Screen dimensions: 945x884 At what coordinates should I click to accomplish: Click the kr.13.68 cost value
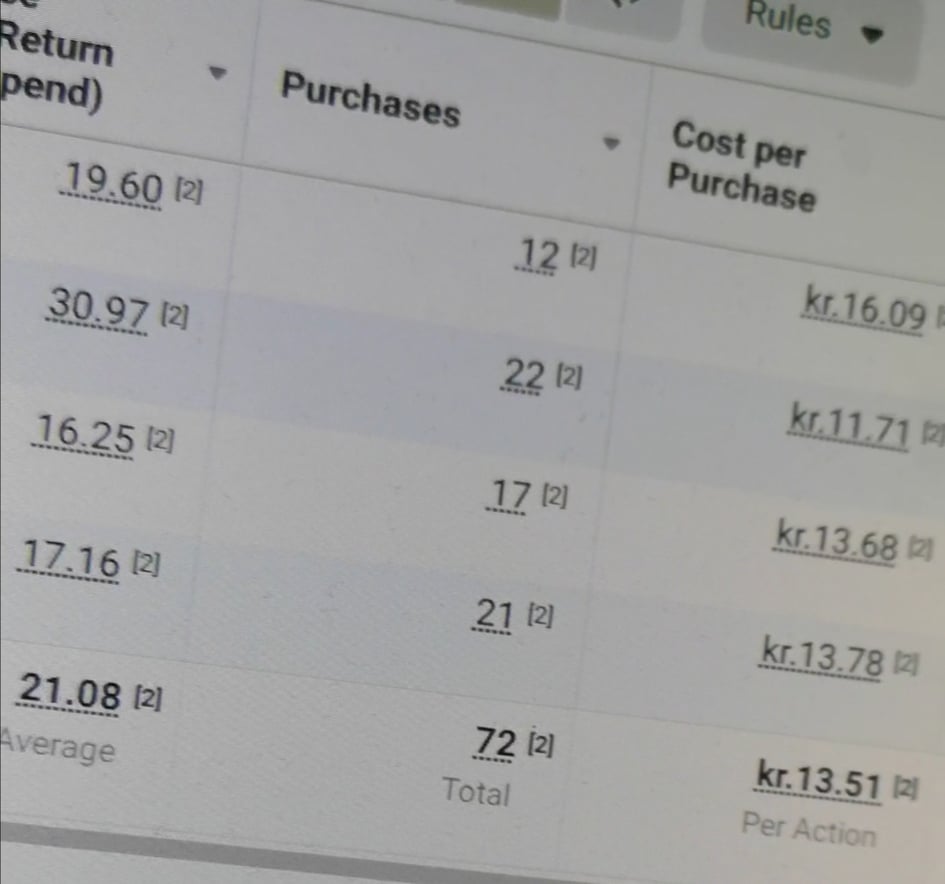(835, 542)
